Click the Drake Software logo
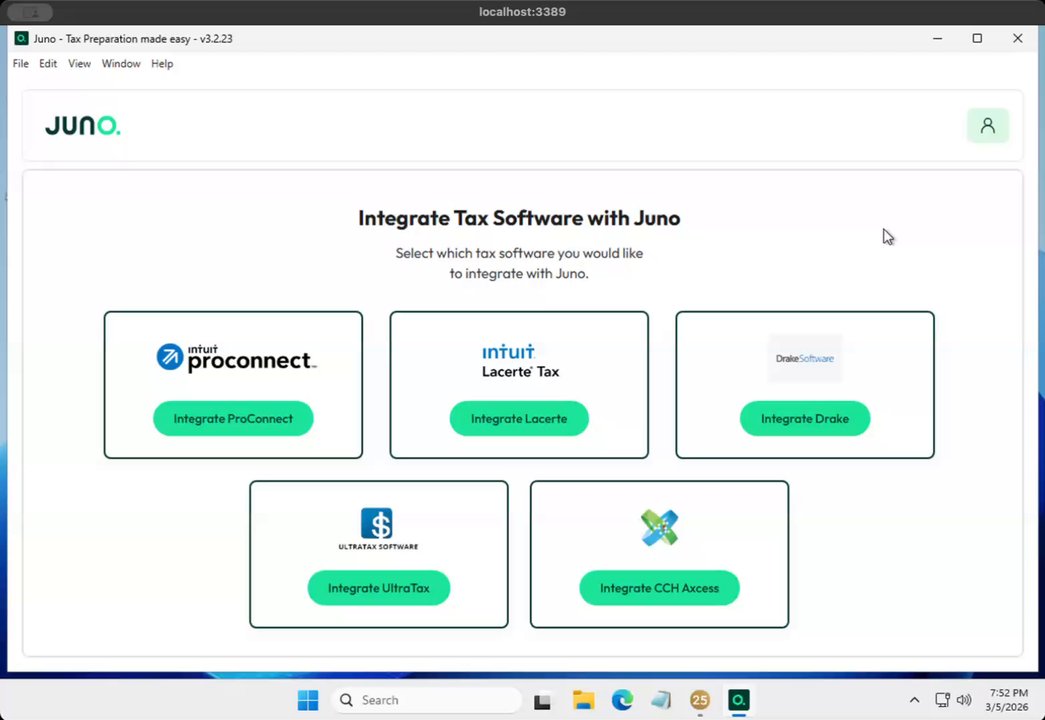 click(x=804, y=358)
